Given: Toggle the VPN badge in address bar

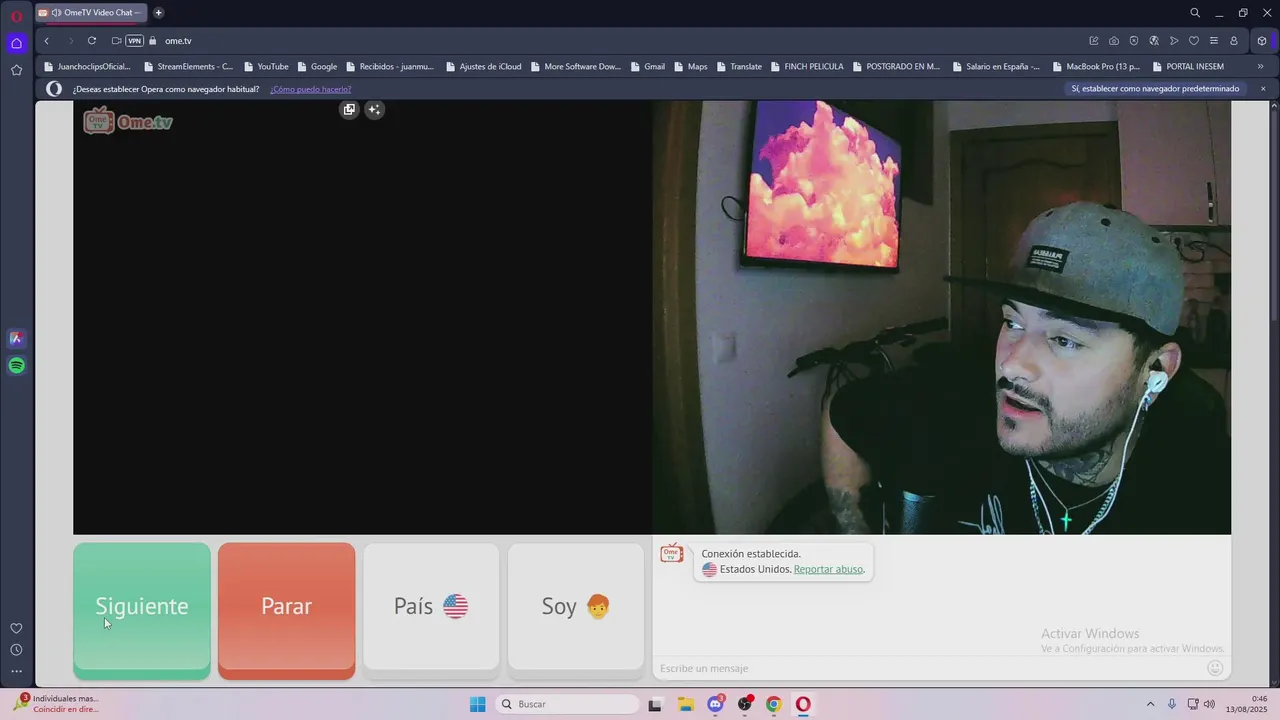Looking at the screenshot, I should coord(134,41).
